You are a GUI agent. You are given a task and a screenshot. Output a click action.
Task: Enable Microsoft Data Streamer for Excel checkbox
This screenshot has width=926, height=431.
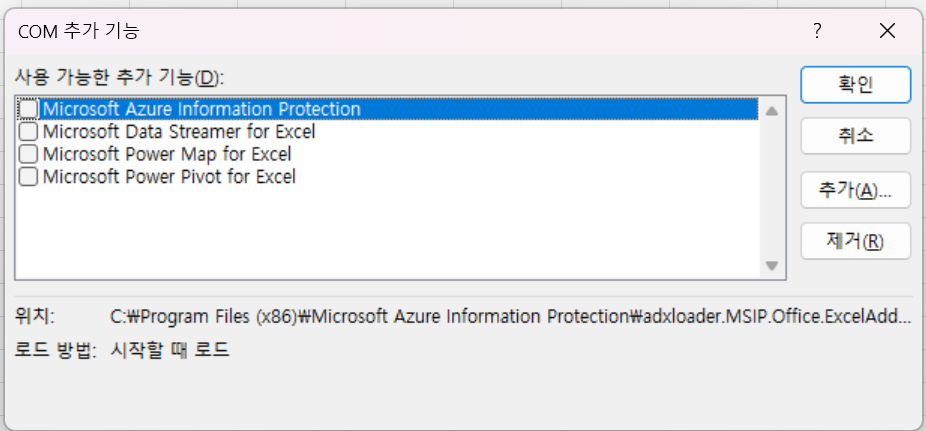(x=28, y=131)
